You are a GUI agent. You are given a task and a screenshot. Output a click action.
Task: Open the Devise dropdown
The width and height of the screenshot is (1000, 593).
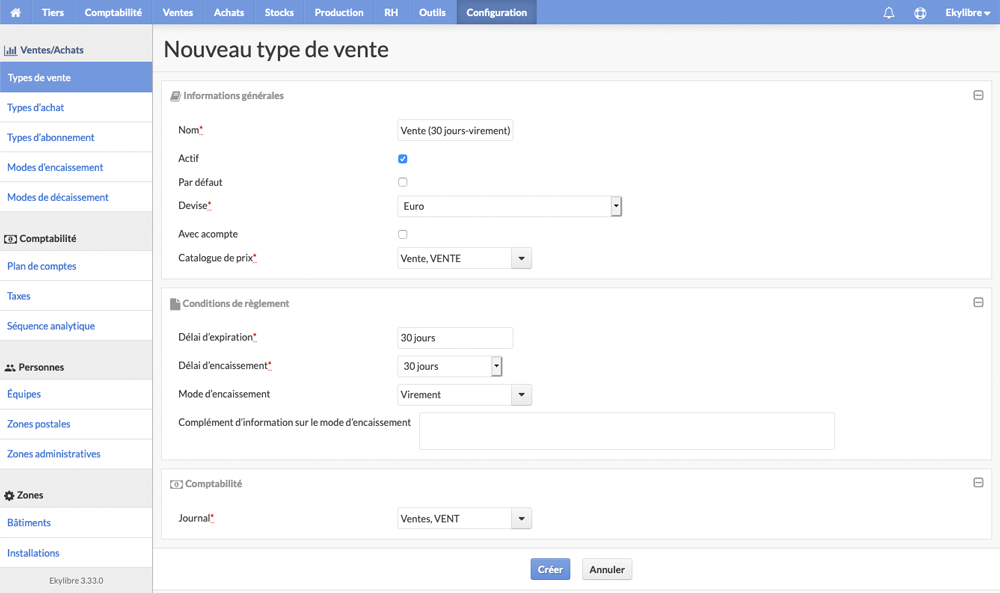coord(510,206)
